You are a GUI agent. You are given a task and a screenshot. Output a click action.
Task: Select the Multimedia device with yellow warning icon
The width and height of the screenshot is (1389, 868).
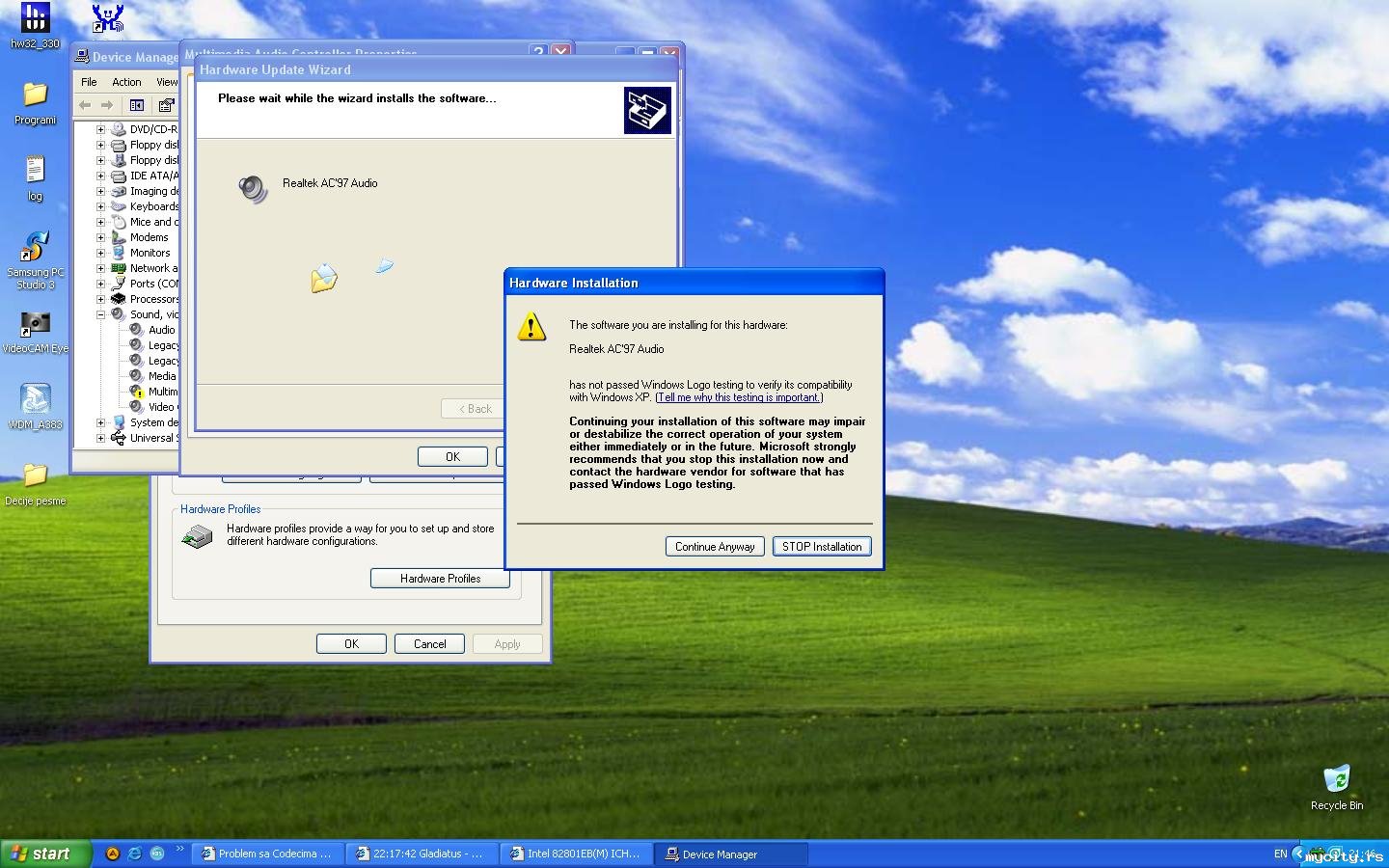click(x=137, y=392)
